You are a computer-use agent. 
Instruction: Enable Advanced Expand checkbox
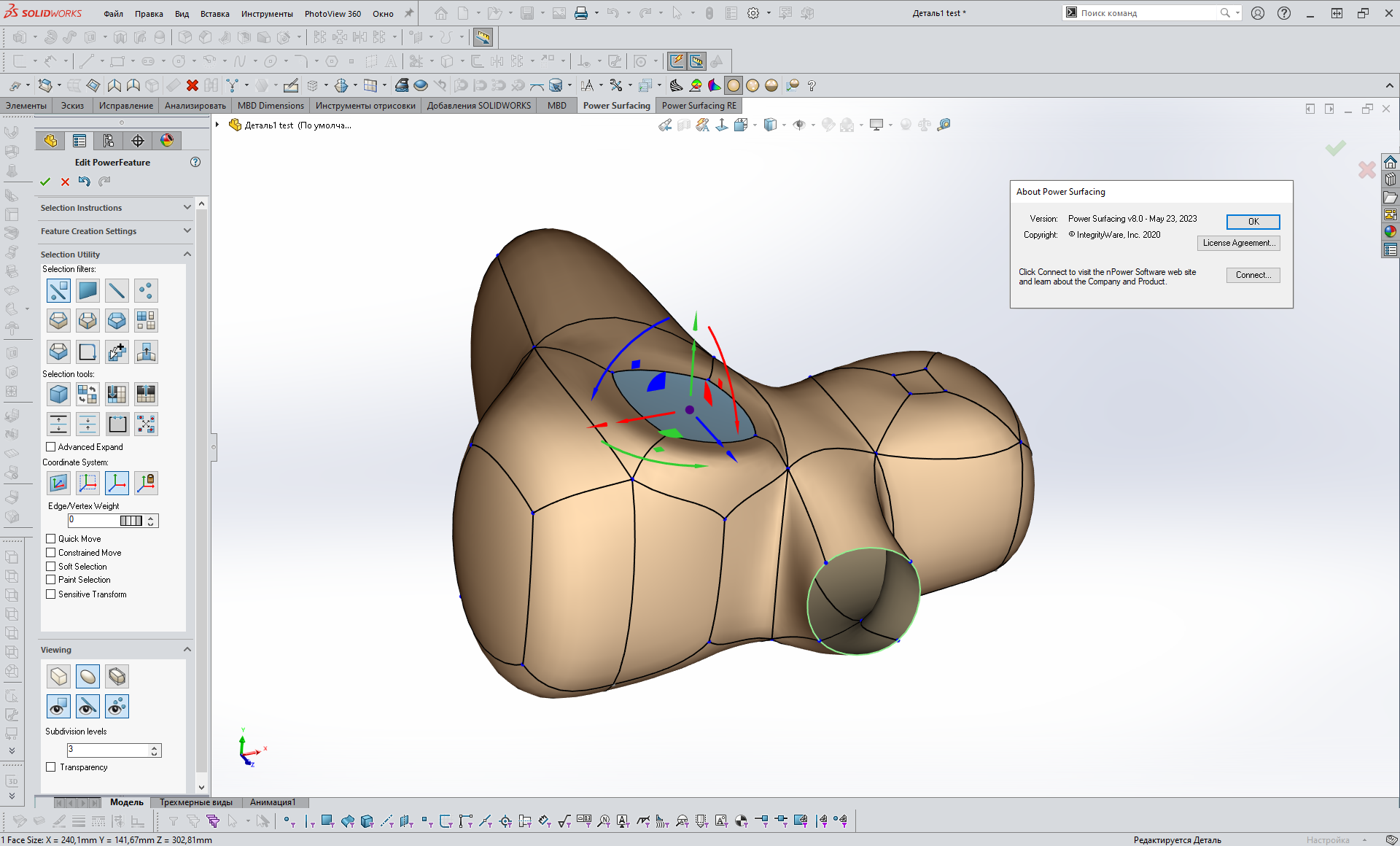(51, 447)
